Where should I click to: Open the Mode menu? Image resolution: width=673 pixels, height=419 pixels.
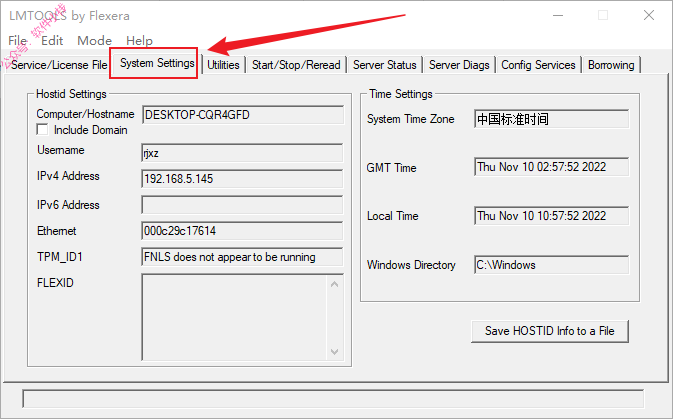pyautogui.click(x=94, y=41)
